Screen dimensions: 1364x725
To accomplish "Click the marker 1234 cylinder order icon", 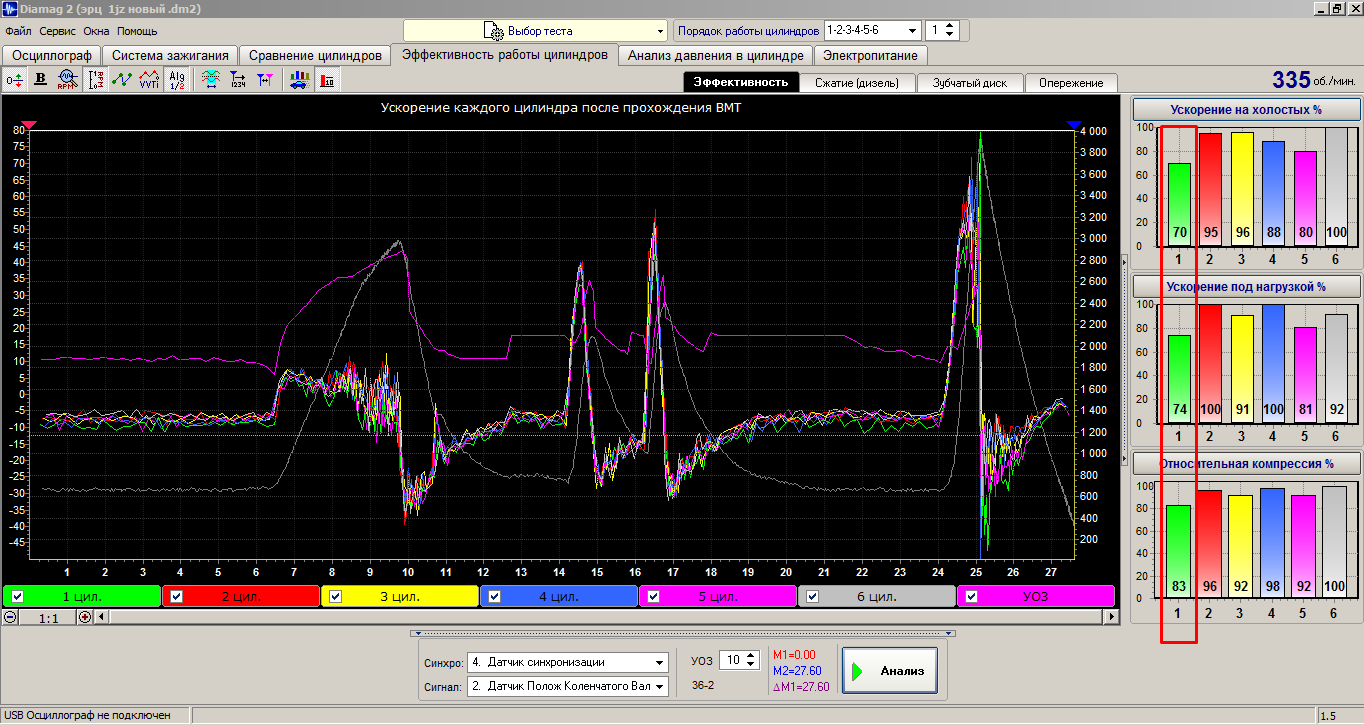I will (238, 80).
